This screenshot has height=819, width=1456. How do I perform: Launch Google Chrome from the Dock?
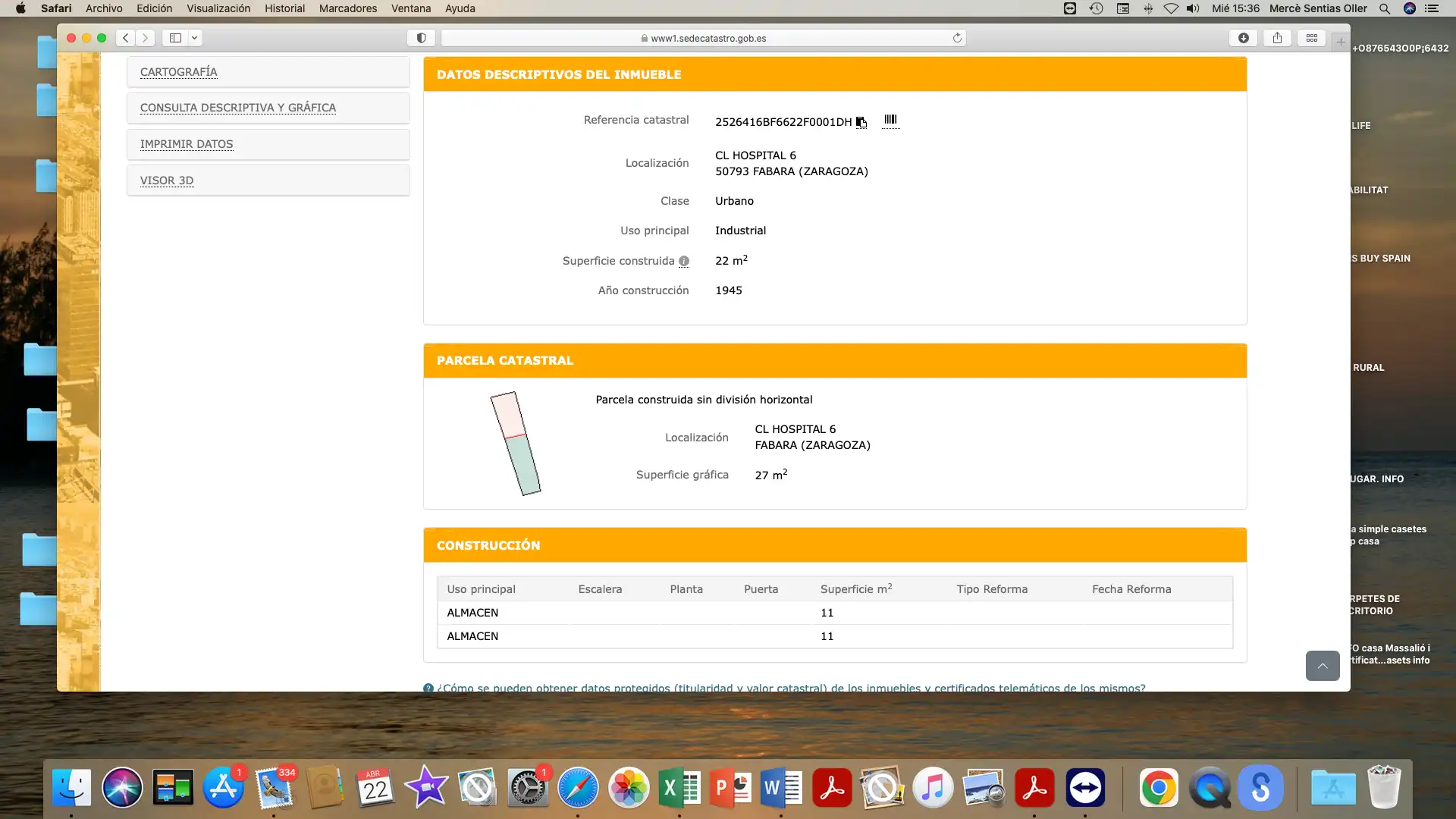pos(1159,788)
